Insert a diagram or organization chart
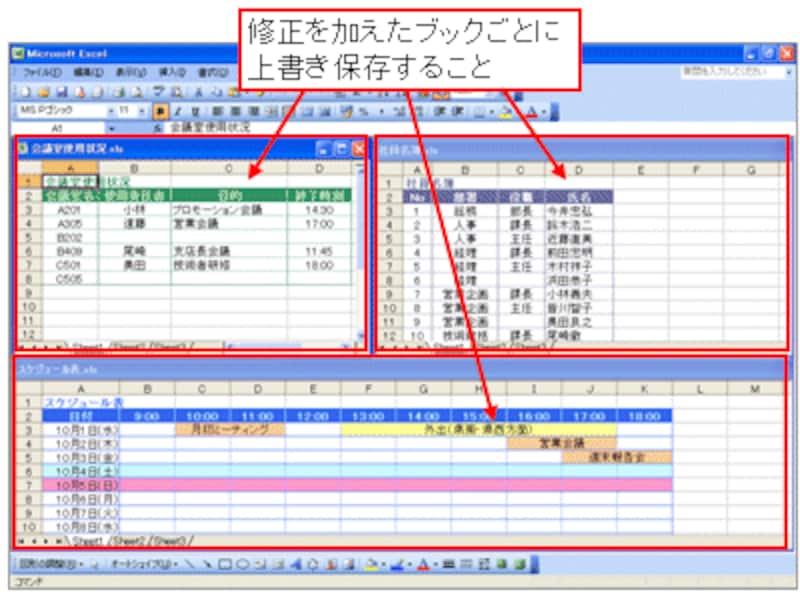800x596 pixels. 313,564
